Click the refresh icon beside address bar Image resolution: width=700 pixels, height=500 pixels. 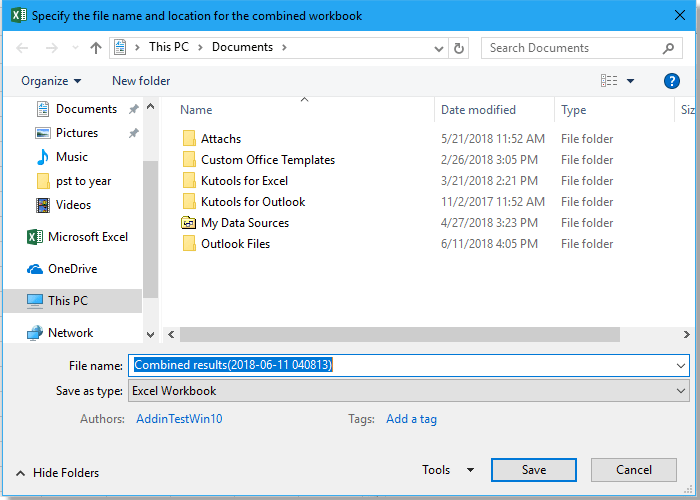pyautogui.click(x=459, y=48)
